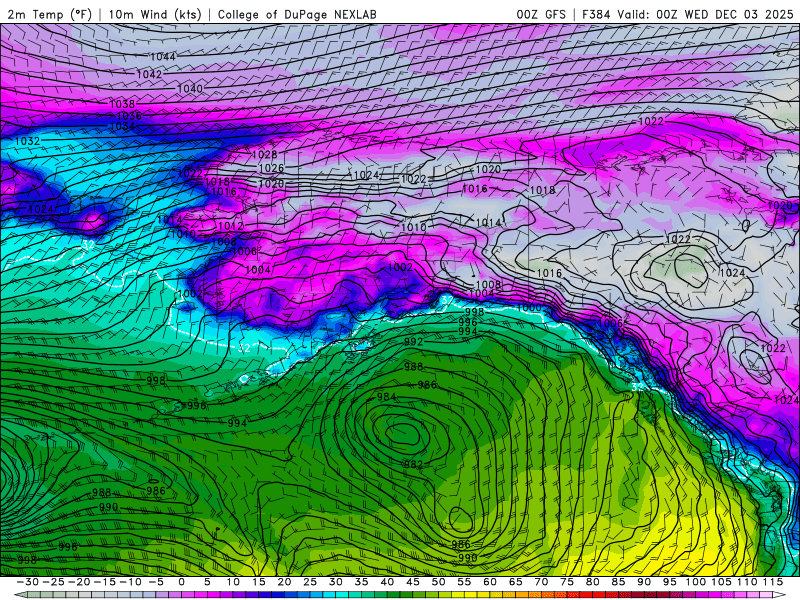Click the 1000 isobar label
The height and width of the screenshot is (600, 800).
click(529, 307)
